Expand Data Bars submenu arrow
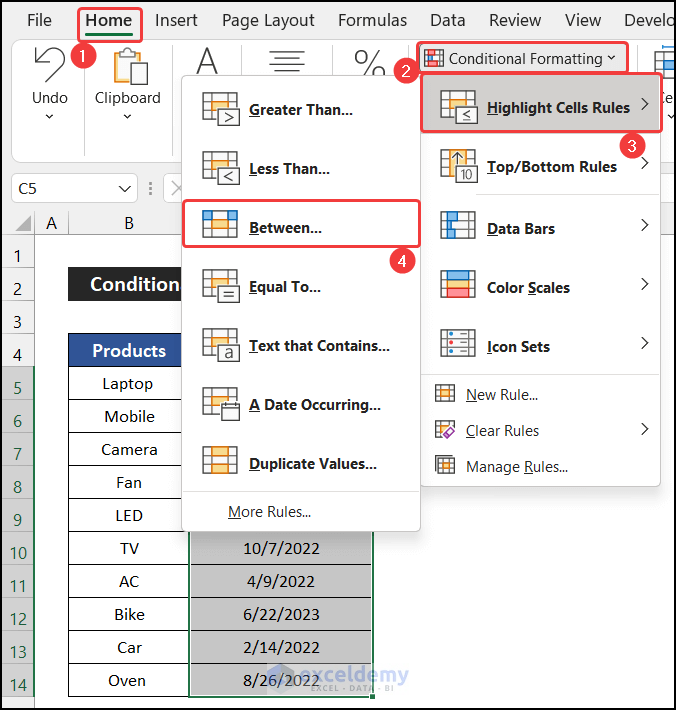Screen dimensions: 676x710 click(x=645, y=225)
